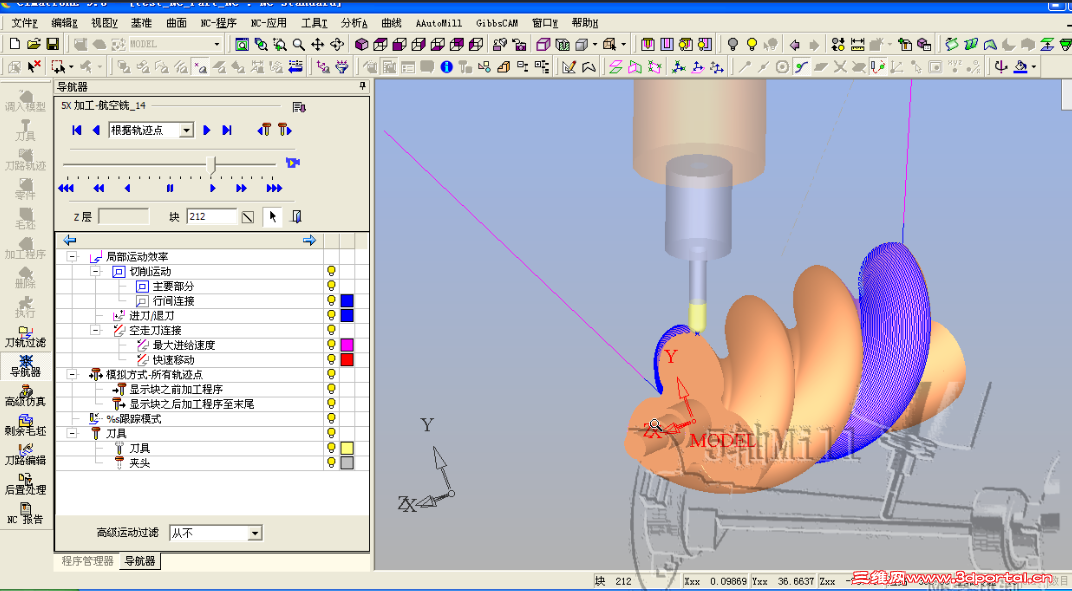Click the blue left arrow above the tree

pyautogui.click(x=70, y=240)
